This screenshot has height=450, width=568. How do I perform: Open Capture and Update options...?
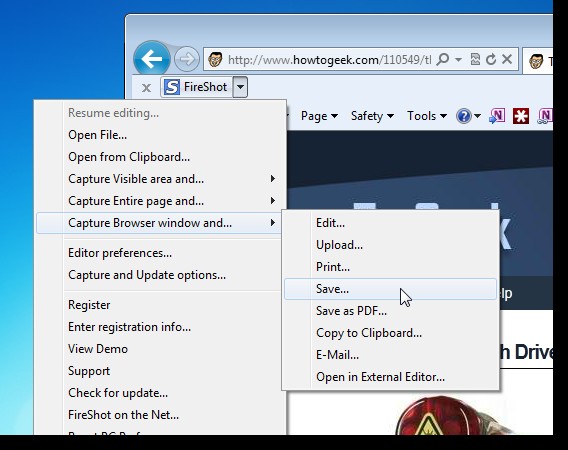click(x=159, y=275)
